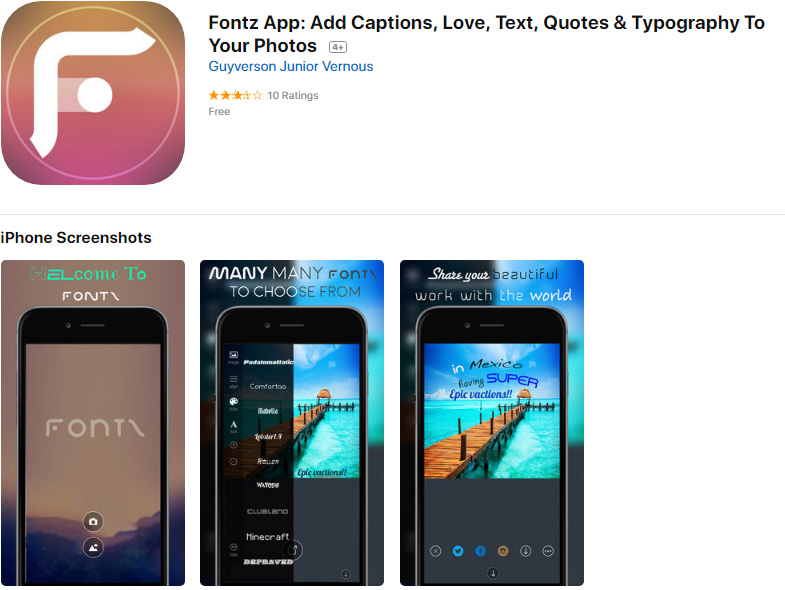The height and width of the screenshot is (590, 785).
Task: Click the color palette icon in the sidebar
Action: coord(233,402)
